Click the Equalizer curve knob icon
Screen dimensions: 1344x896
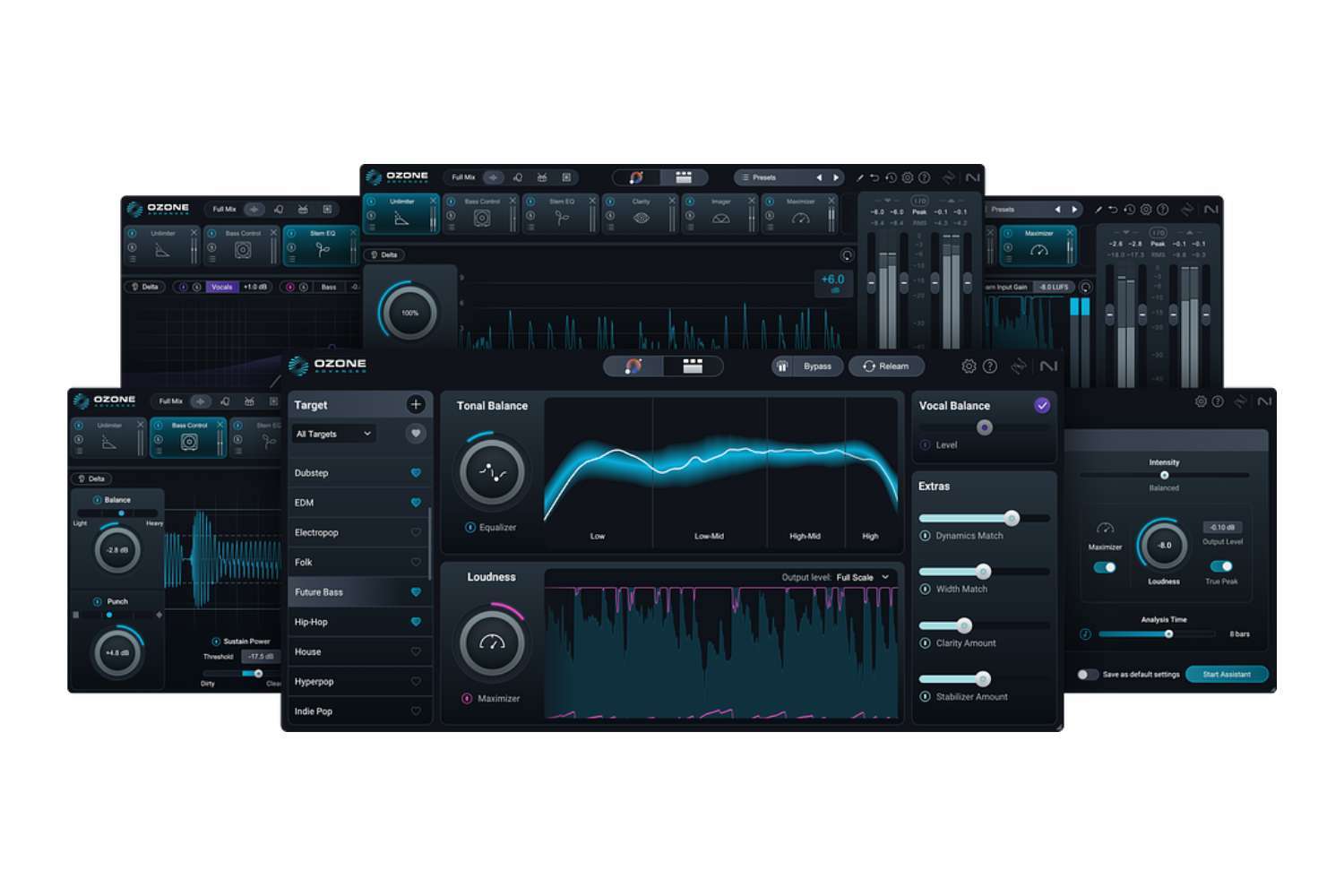click(x=491, y=472)
